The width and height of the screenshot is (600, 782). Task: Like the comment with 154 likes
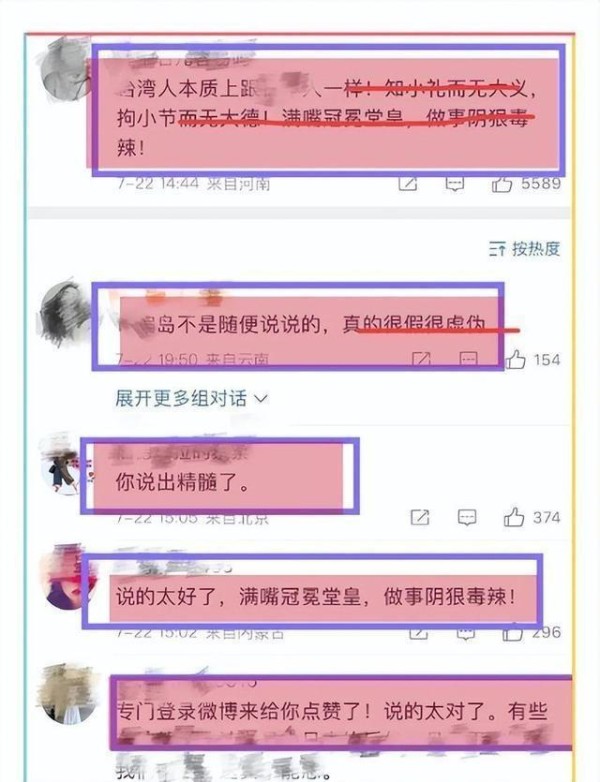click(x=515, y=359)
